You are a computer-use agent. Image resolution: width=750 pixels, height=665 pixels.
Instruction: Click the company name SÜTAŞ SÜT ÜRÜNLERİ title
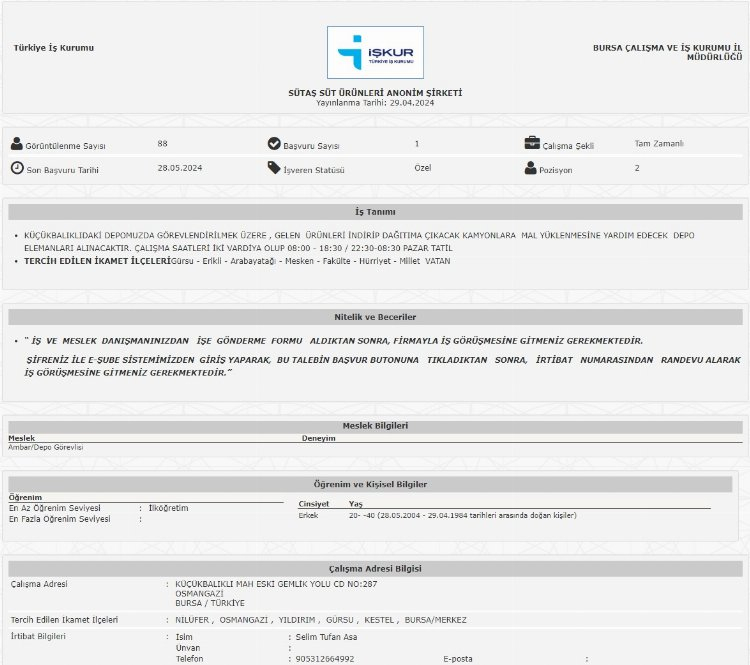coord(375,93)
